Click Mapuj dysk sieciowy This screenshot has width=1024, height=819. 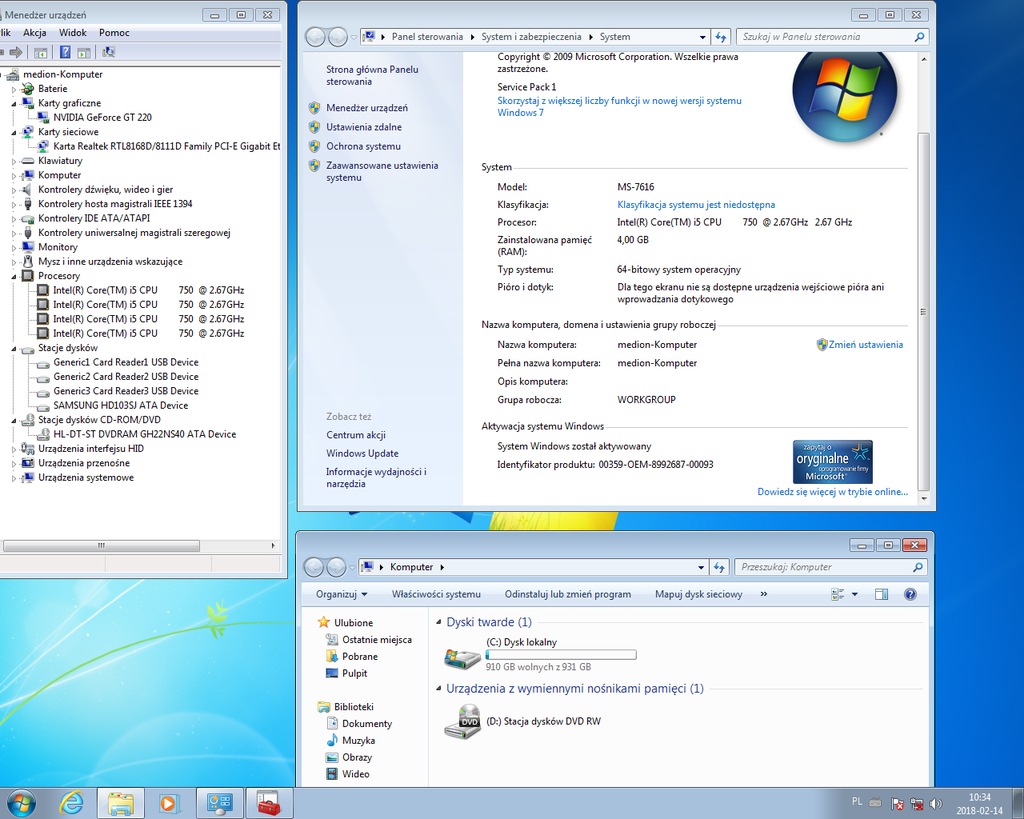point(699,594)
